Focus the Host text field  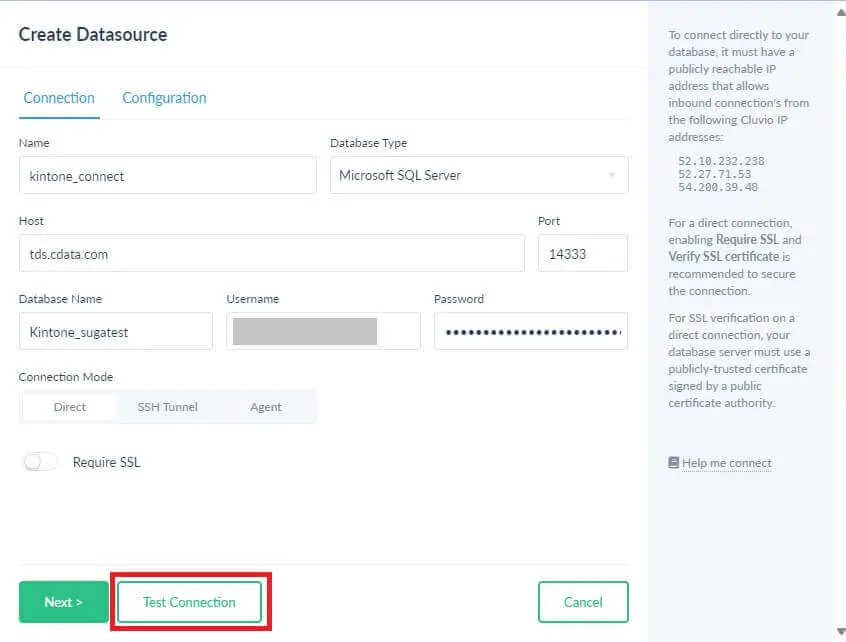(x=271, y=254)
